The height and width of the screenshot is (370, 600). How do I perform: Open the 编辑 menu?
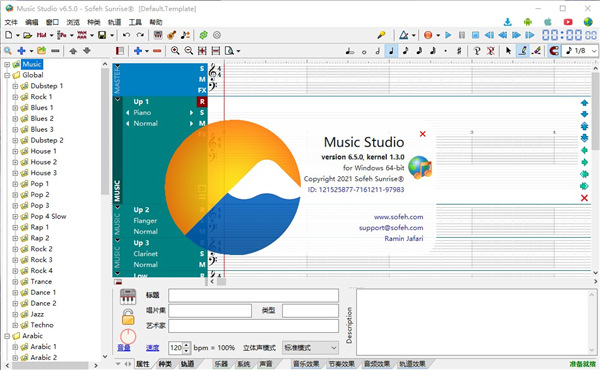[32, 22]
